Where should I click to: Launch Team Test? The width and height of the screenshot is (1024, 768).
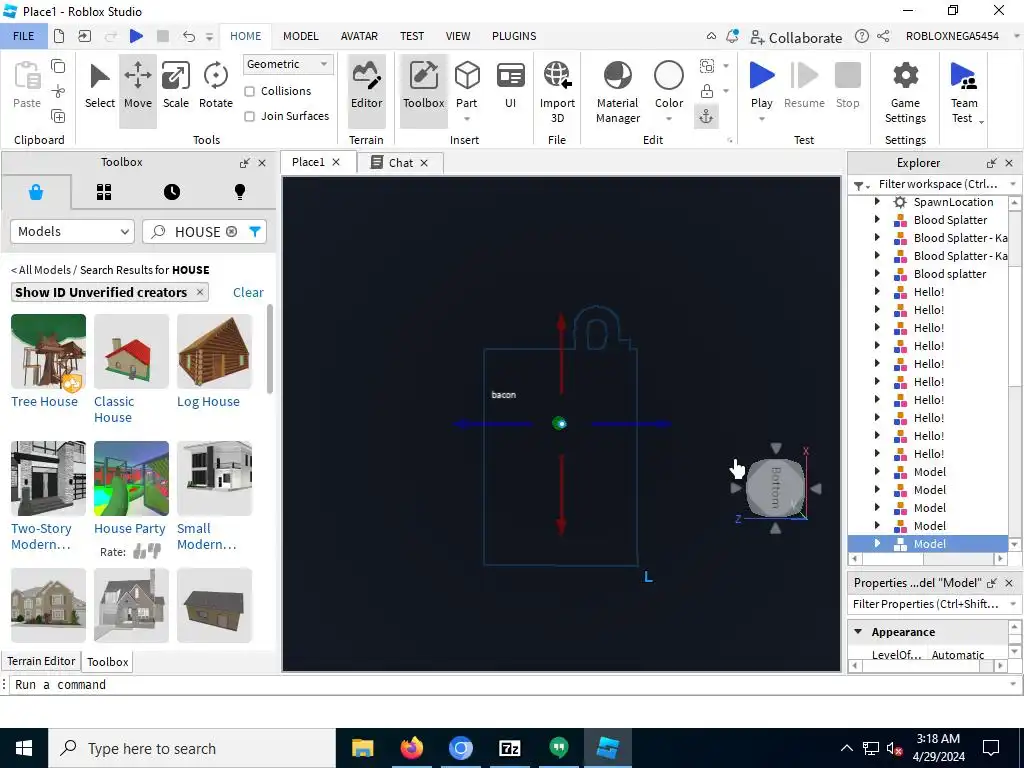964,92
